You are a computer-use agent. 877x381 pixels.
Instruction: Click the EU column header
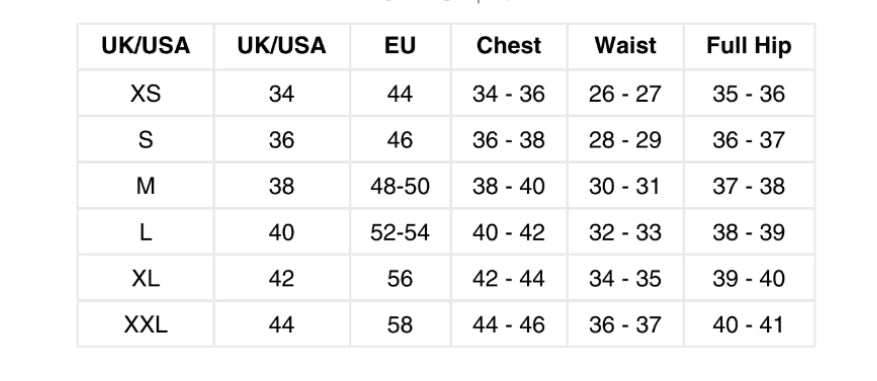(x=400, y=46)
